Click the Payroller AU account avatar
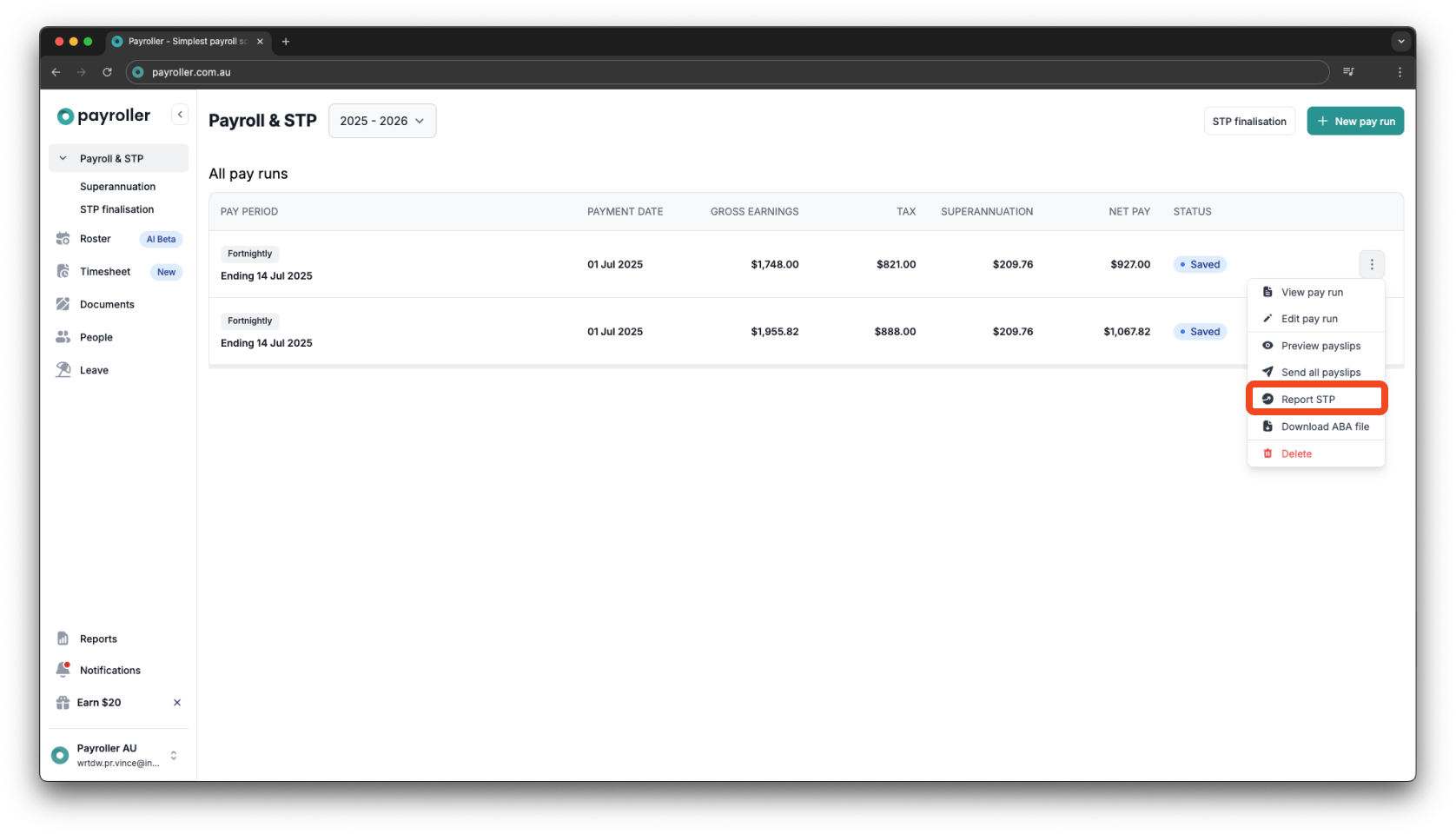The image size is (1456, 834). tap(60, 755)
